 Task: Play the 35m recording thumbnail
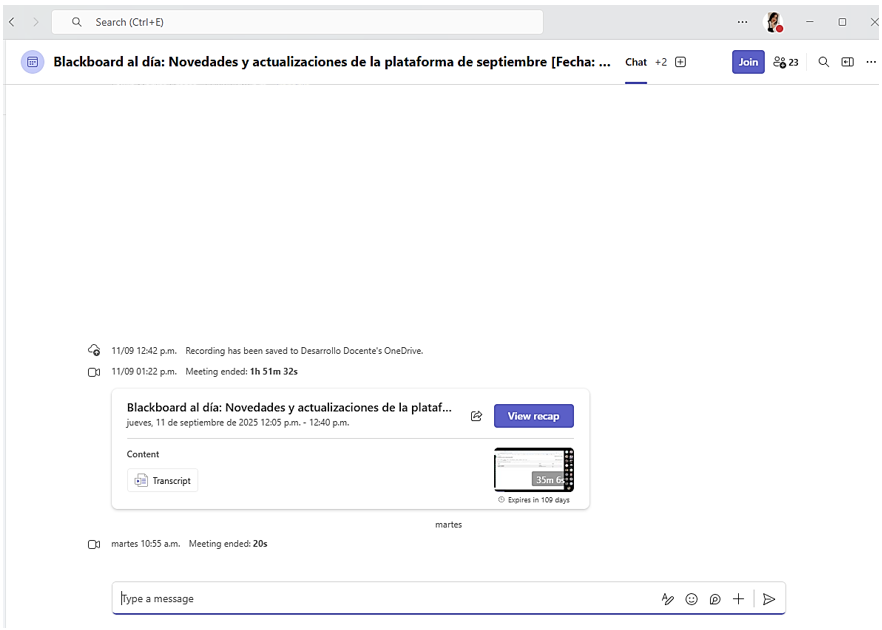(x=533, y=470)
